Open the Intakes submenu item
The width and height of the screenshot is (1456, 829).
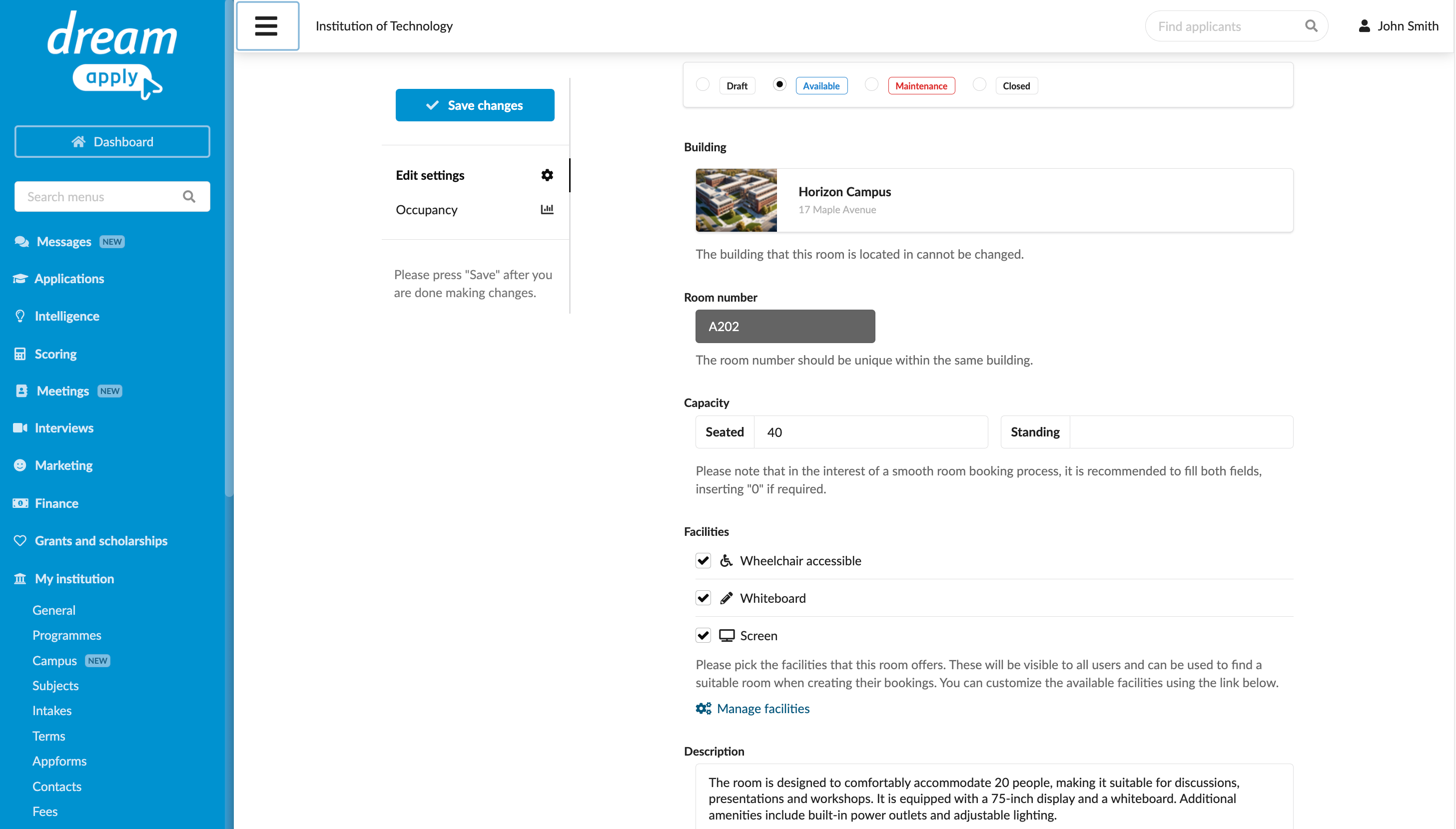pos(52,711)
